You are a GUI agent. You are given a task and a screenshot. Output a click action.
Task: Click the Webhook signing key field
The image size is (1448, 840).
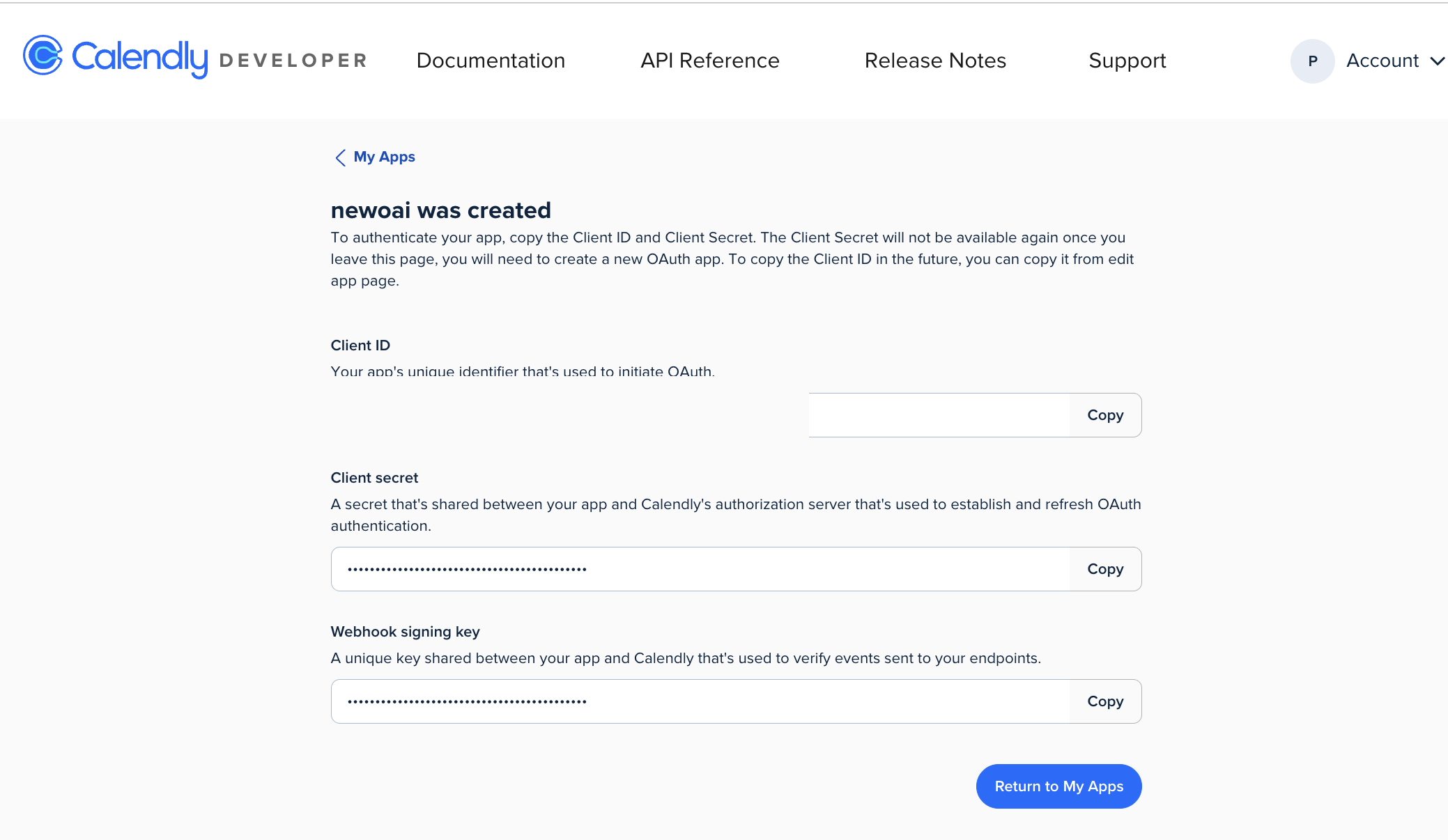[x=700, y=701]
